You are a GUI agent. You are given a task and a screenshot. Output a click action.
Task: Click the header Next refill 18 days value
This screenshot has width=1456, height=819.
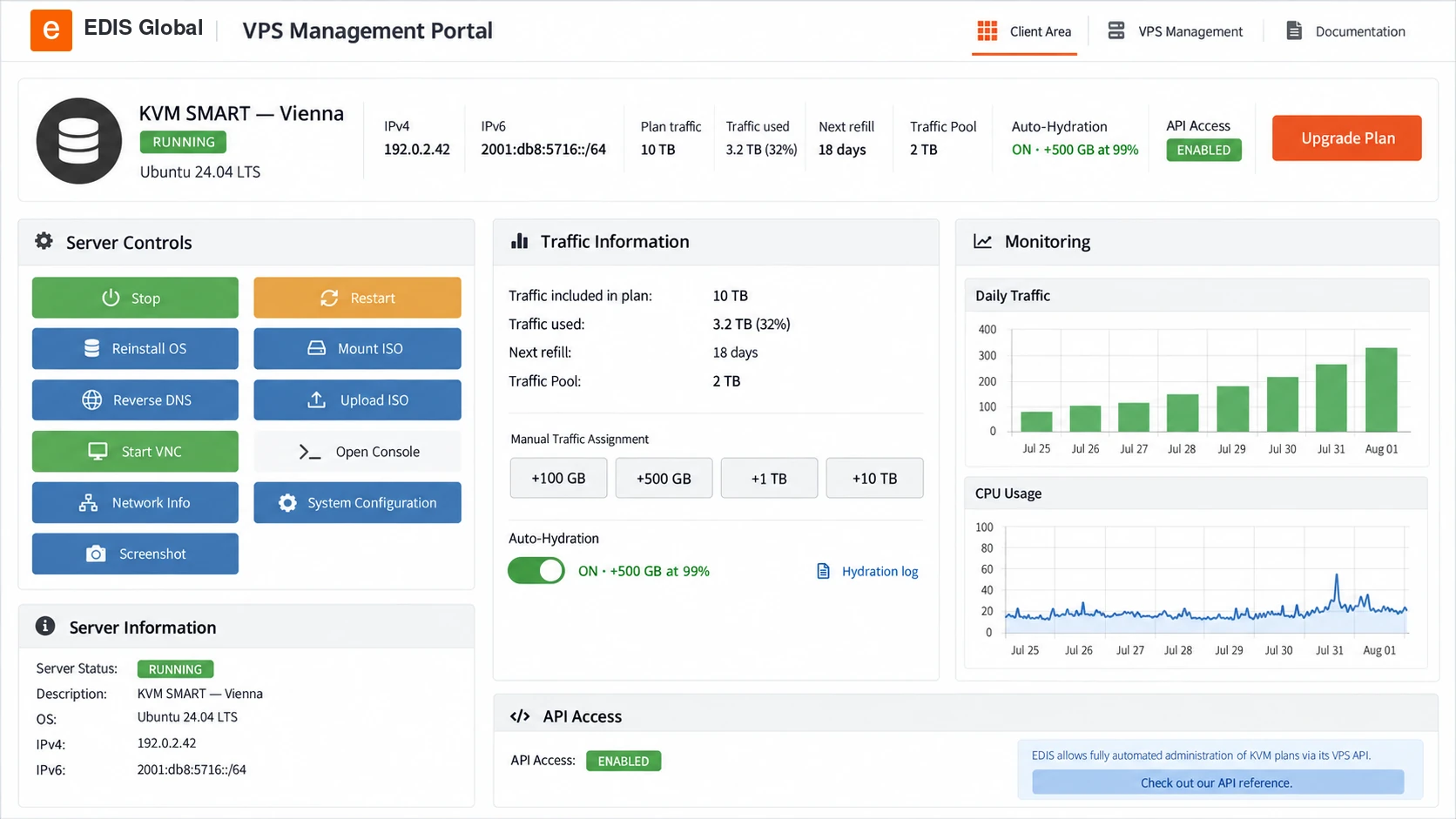pos(842,150)
